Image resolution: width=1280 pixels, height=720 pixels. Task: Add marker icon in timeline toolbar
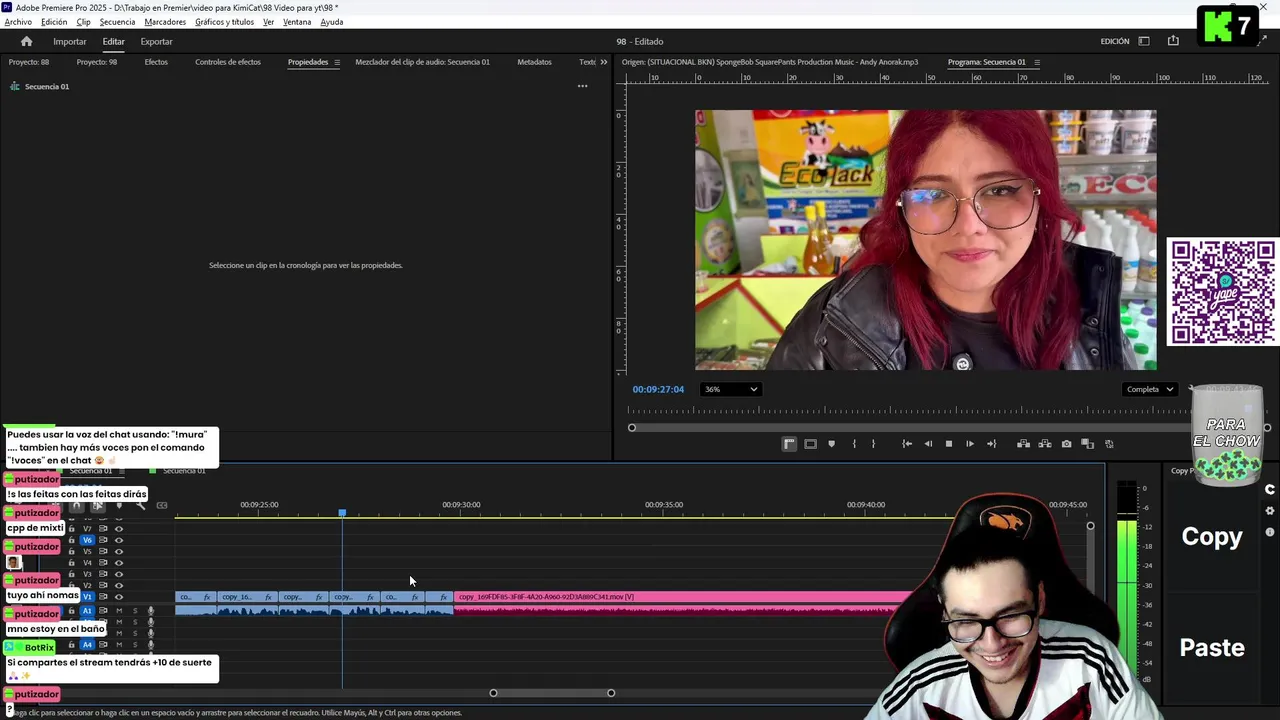[119, 505]
